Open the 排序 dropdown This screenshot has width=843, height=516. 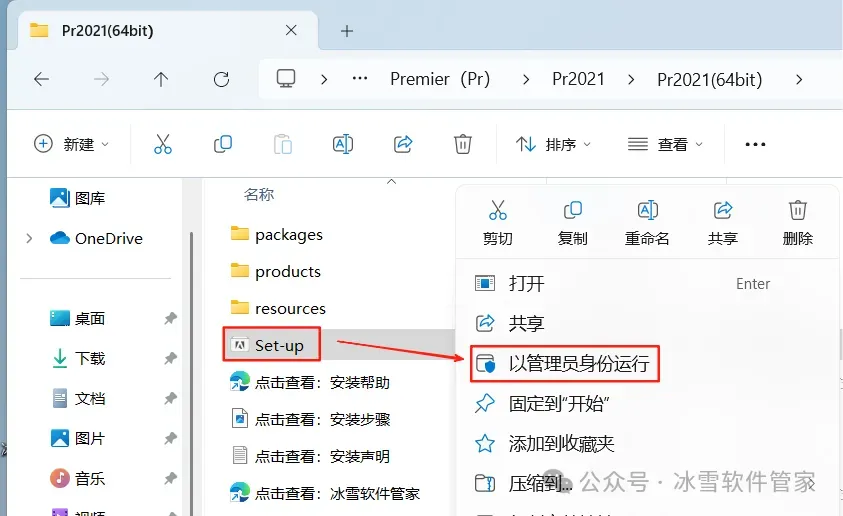click(x=553, y=144)
